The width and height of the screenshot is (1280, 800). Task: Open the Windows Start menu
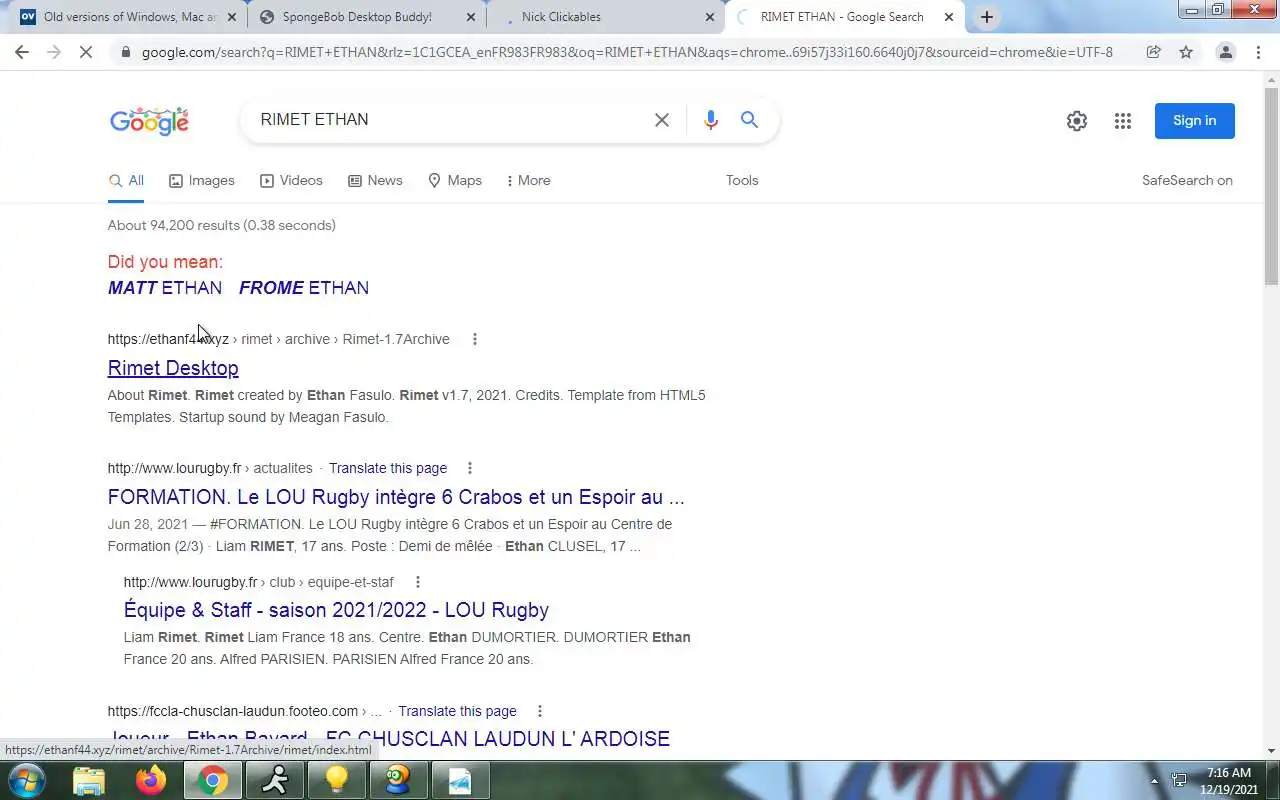pyautogui.click(x=27, y=780)
